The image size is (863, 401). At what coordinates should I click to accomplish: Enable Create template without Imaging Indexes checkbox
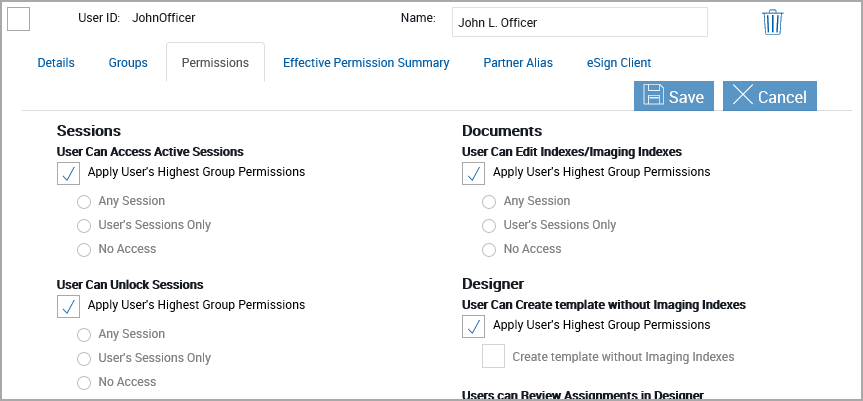pos(493,357)
